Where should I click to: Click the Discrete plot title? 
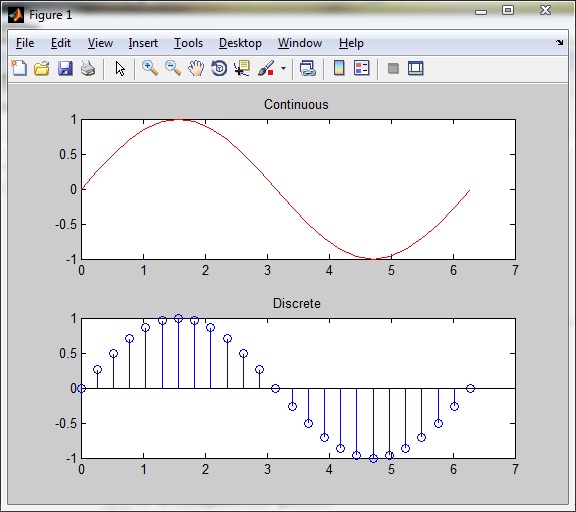296,303
